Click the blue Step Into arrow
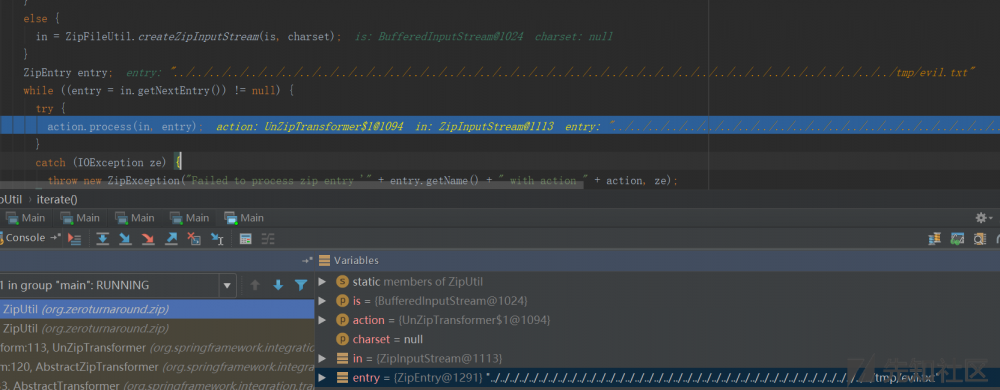The image size is (1000, 390). [125, 238]
